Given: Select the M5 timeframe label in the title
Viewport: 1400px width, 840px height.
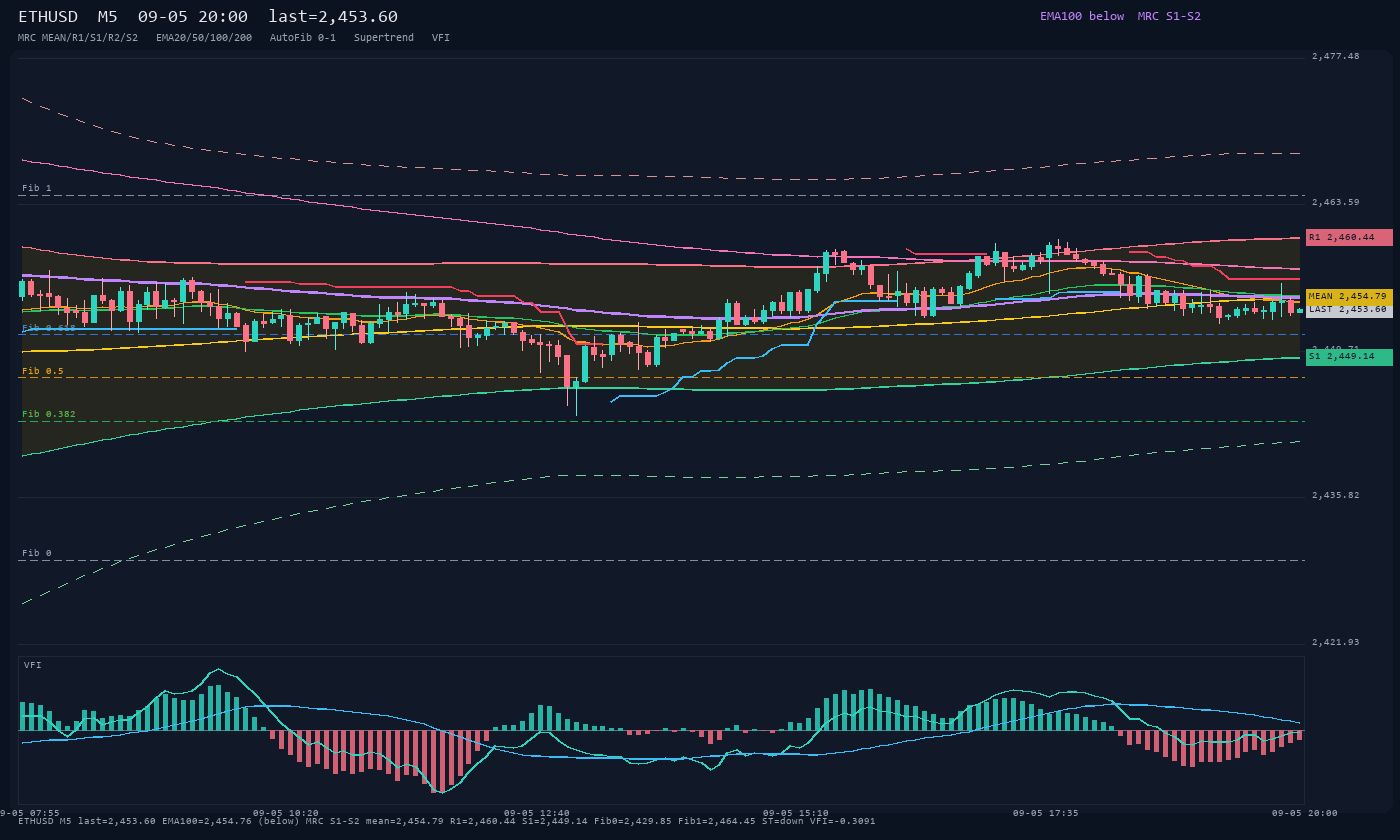Looking at the screenshot, I should (x=109, y=17).
